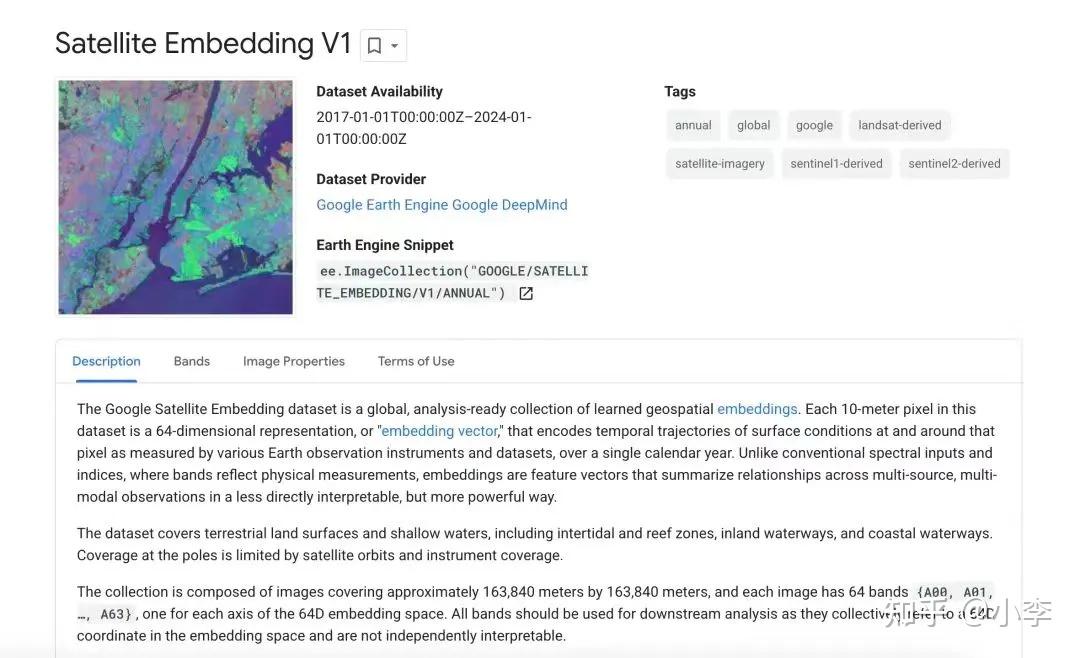This screenshot has height=658, width=1080.
Task: Click the landsat-derived tag
Action: 899,125
